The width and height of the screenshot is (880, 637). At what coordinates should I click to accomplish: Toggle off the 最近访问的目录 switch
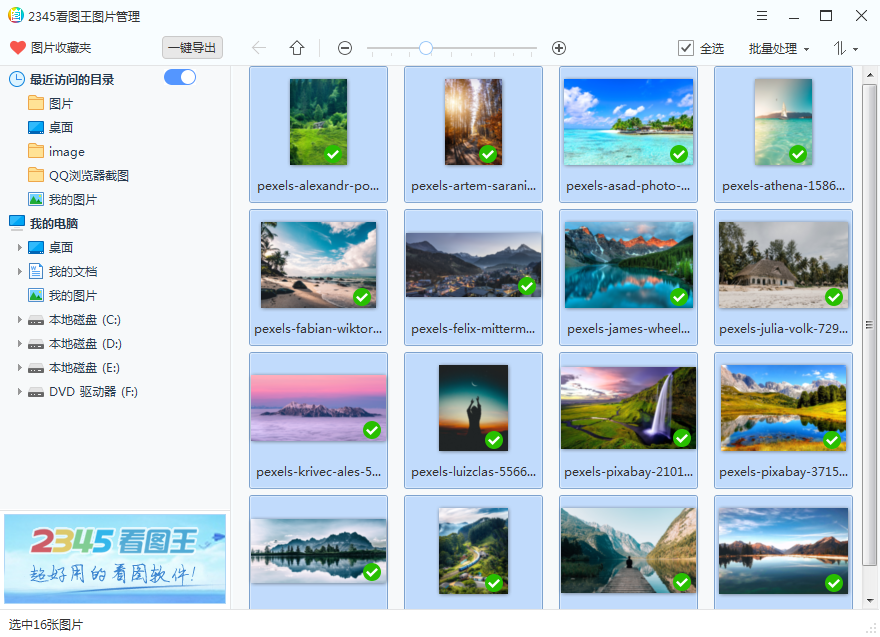(x=179, y=76)
